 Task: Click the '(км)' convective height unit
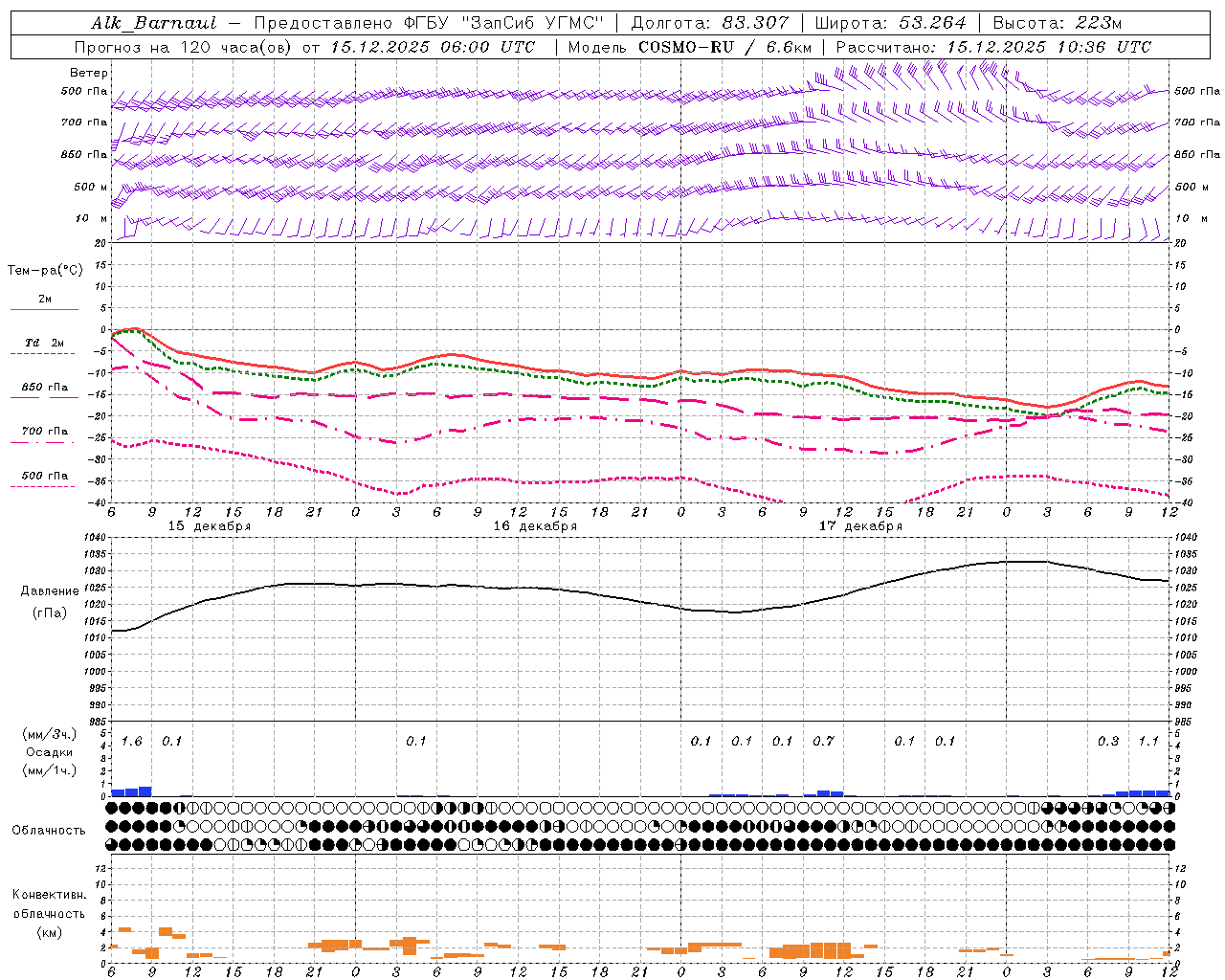tap(49, 931)
